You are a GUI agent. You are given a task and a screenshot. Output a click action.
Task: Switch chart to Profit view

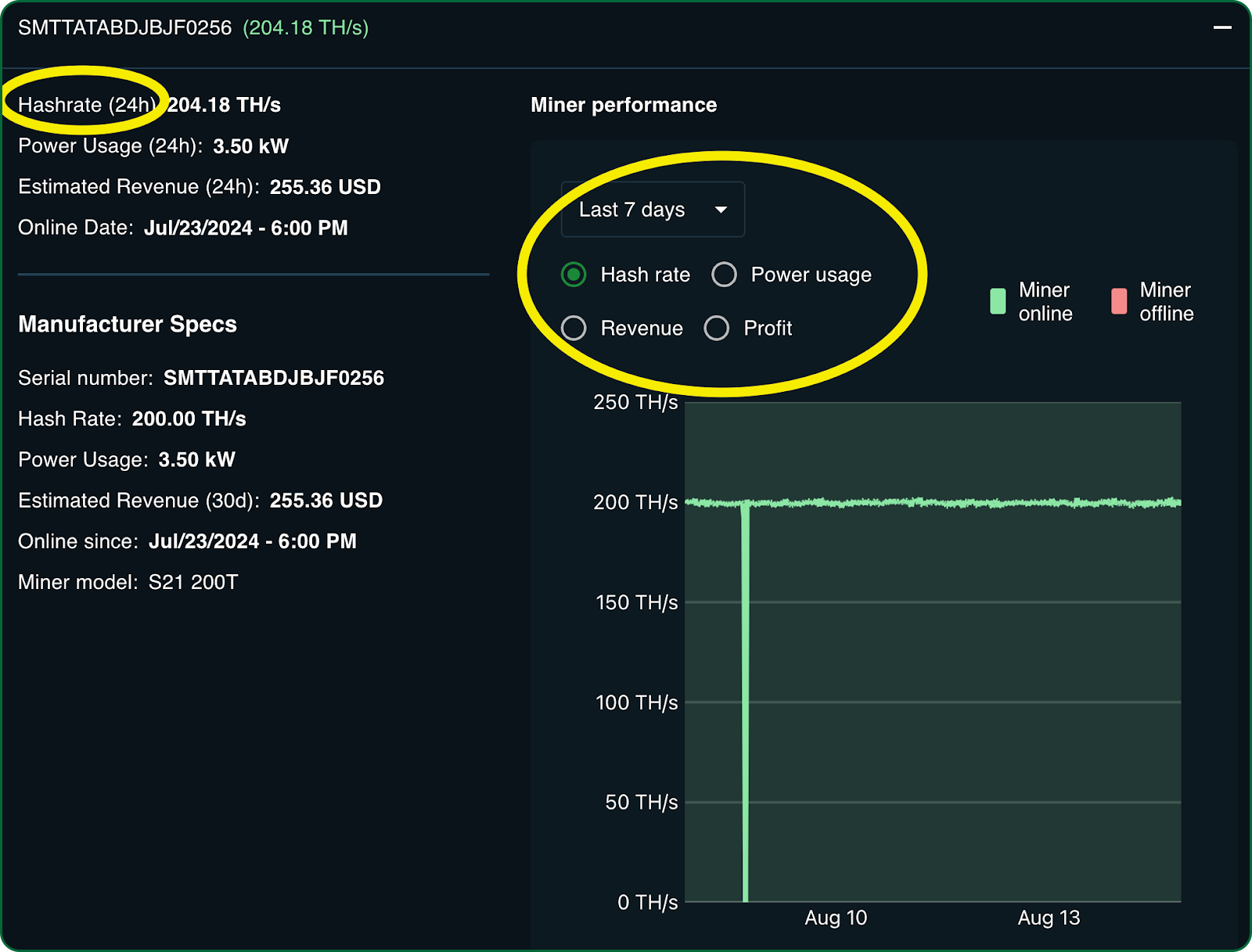coord(717,329)
